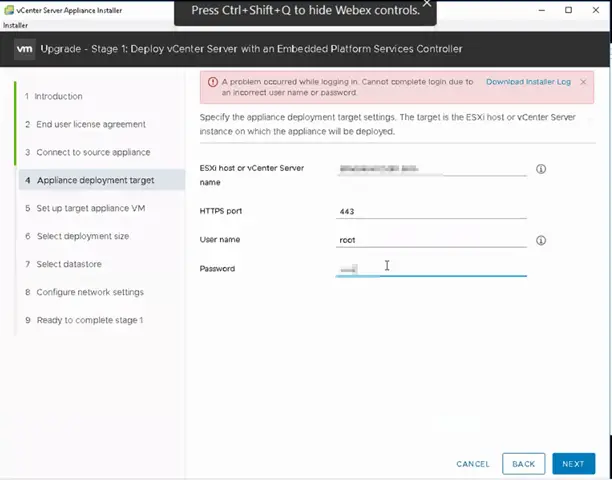Dismiss the login error alert banner

583,82
